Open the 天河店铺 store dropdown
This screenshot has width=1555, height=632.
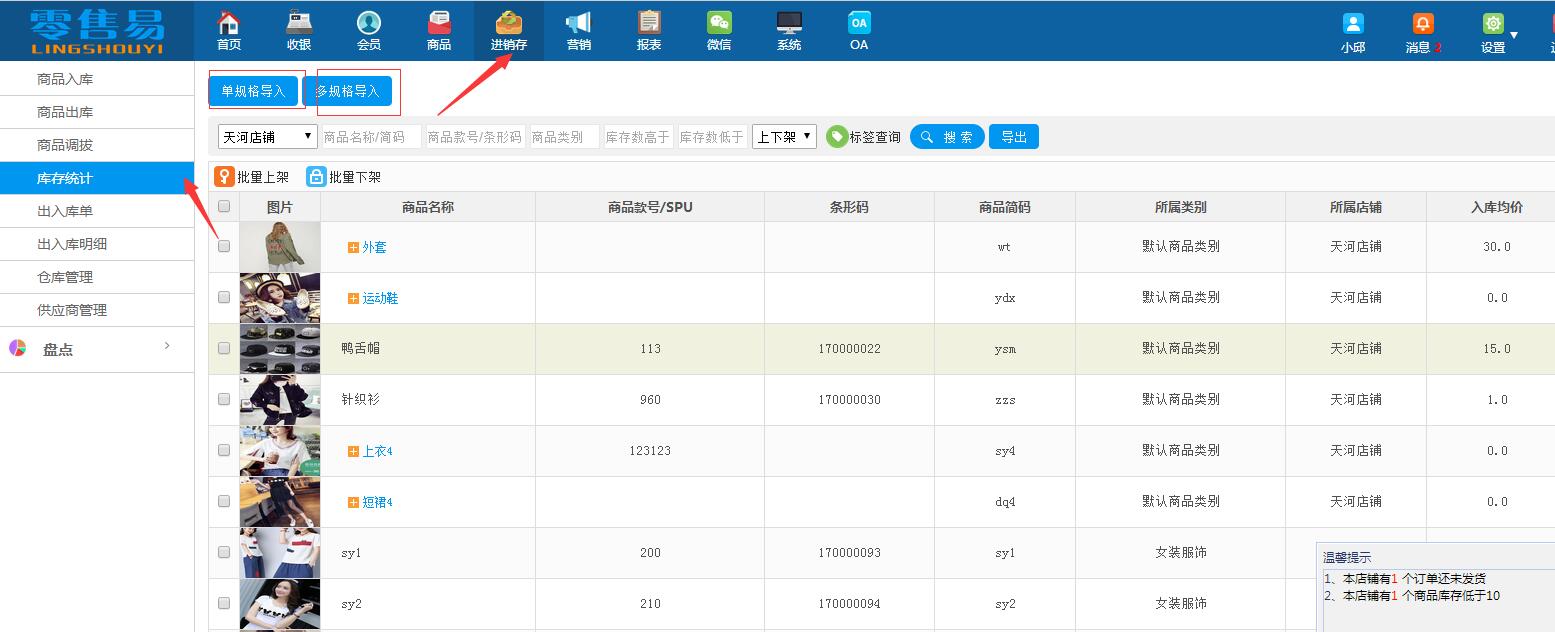click(268, 137)
